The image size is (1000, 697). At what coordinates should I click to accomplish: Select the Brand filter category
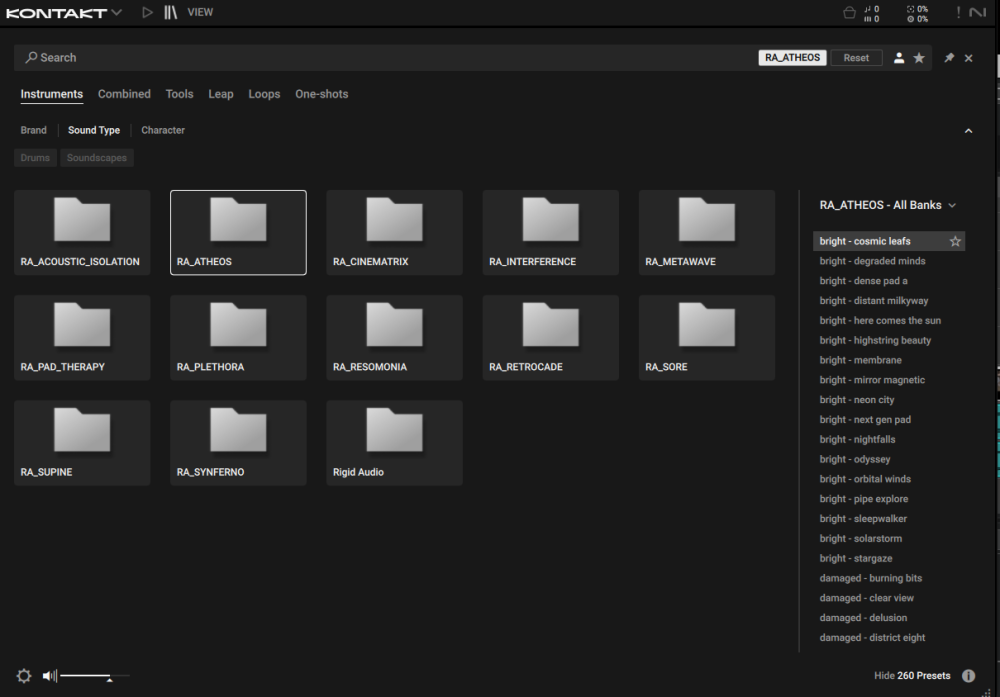[33, 130]
